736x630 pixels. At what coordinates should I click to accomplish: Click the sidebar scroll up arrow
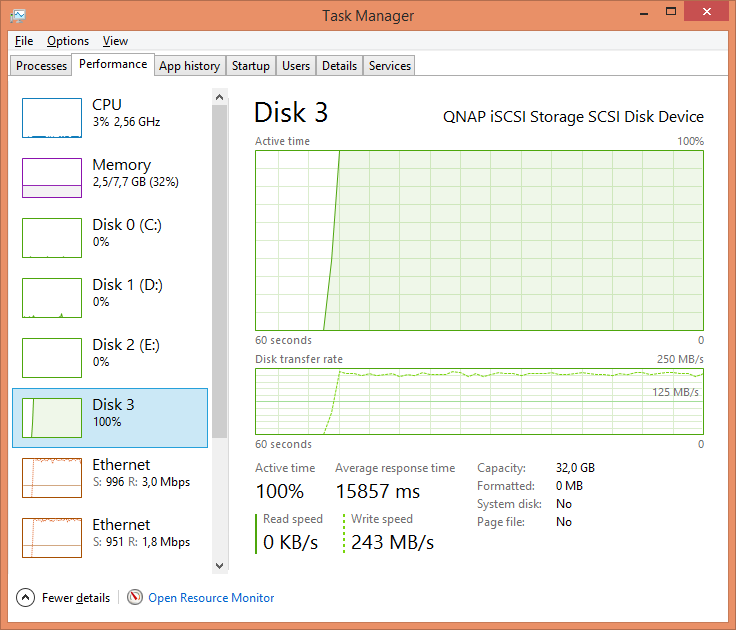[x=220, y=96]
